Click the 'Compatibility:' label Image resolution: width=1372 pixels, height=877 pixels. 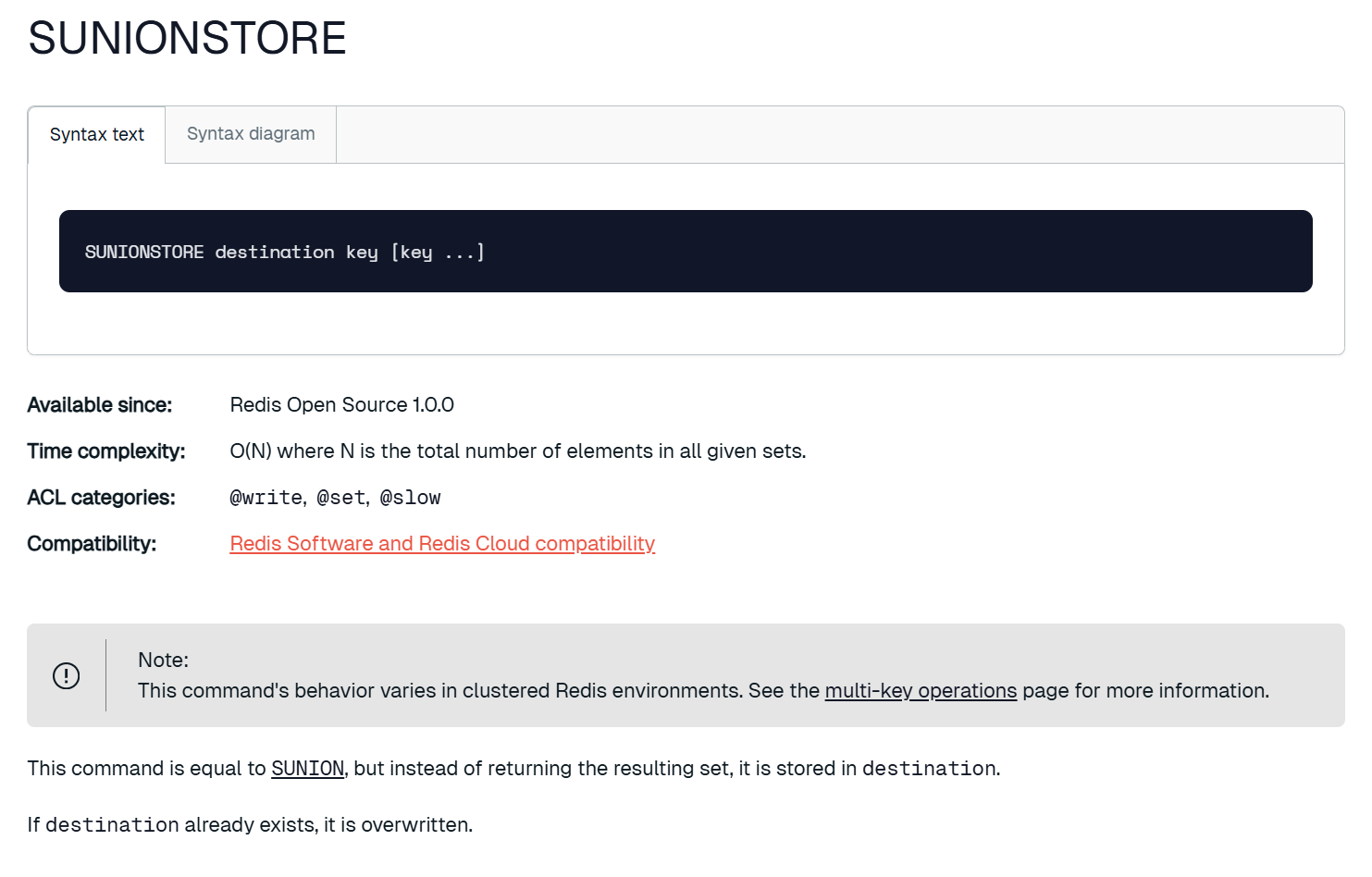(93, 544)
